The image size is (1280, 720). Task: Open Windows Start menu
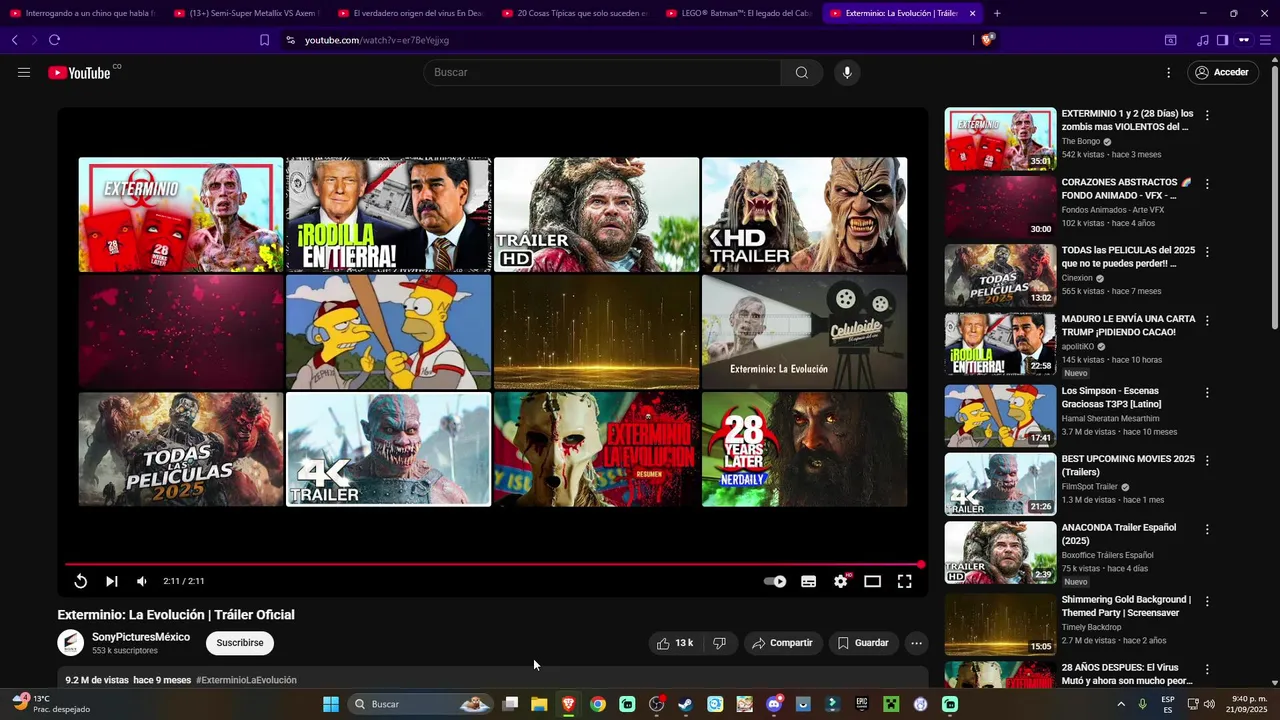click(331, 704)
